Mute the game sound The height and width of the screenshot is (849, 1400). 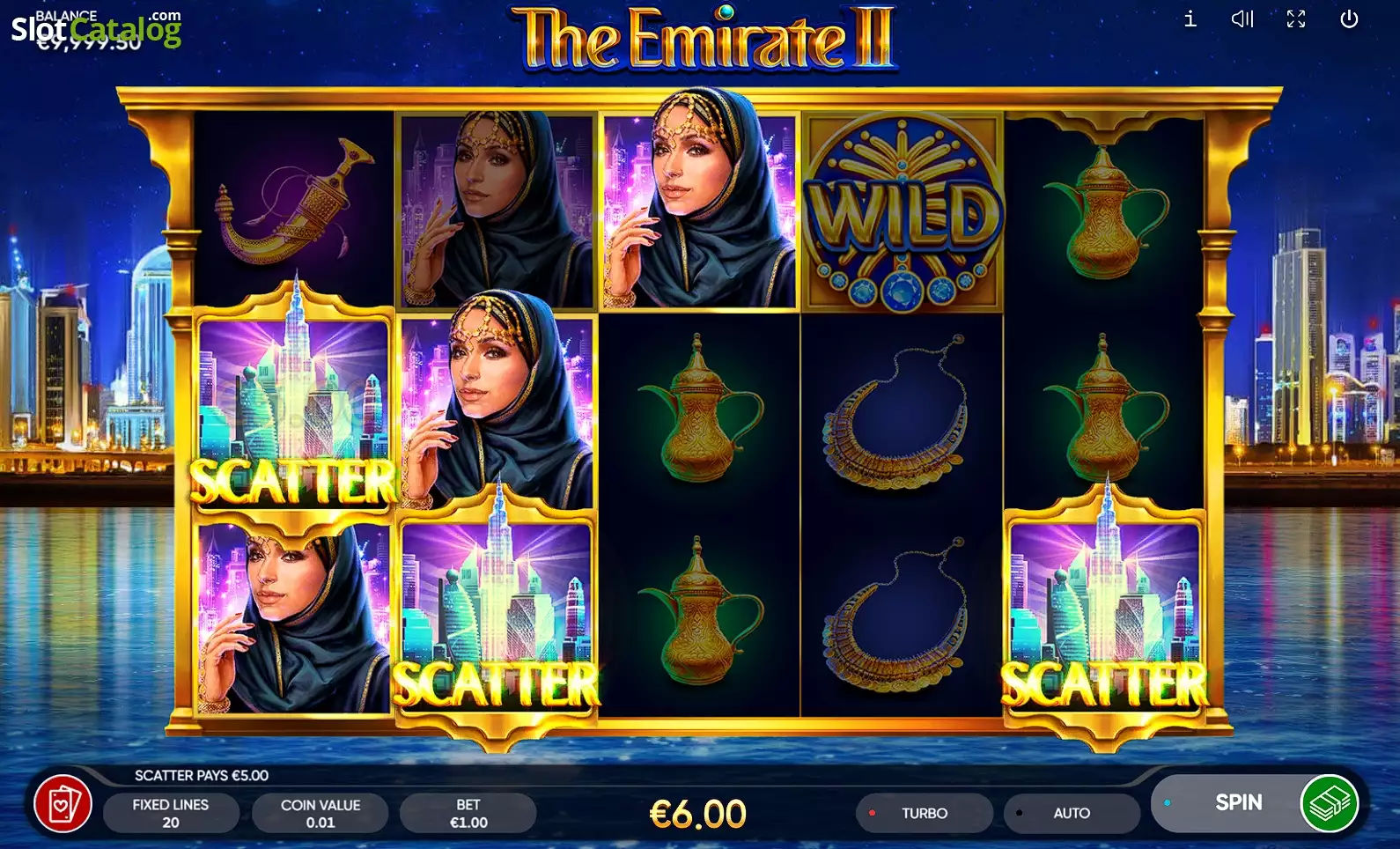(x=1242, y=18)
